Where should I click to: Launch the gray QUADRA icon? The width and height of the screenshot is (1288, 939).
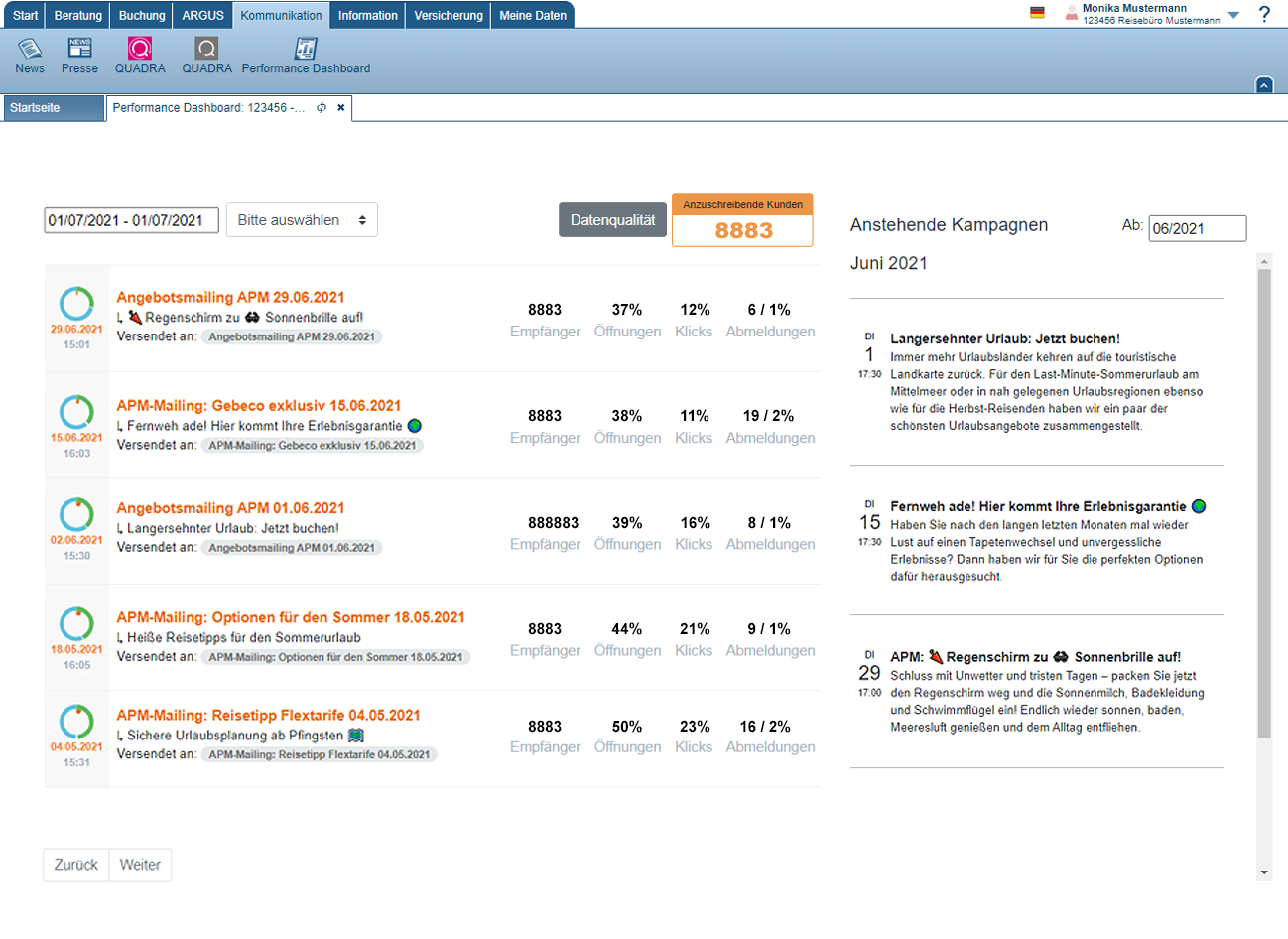pos(206,49)
